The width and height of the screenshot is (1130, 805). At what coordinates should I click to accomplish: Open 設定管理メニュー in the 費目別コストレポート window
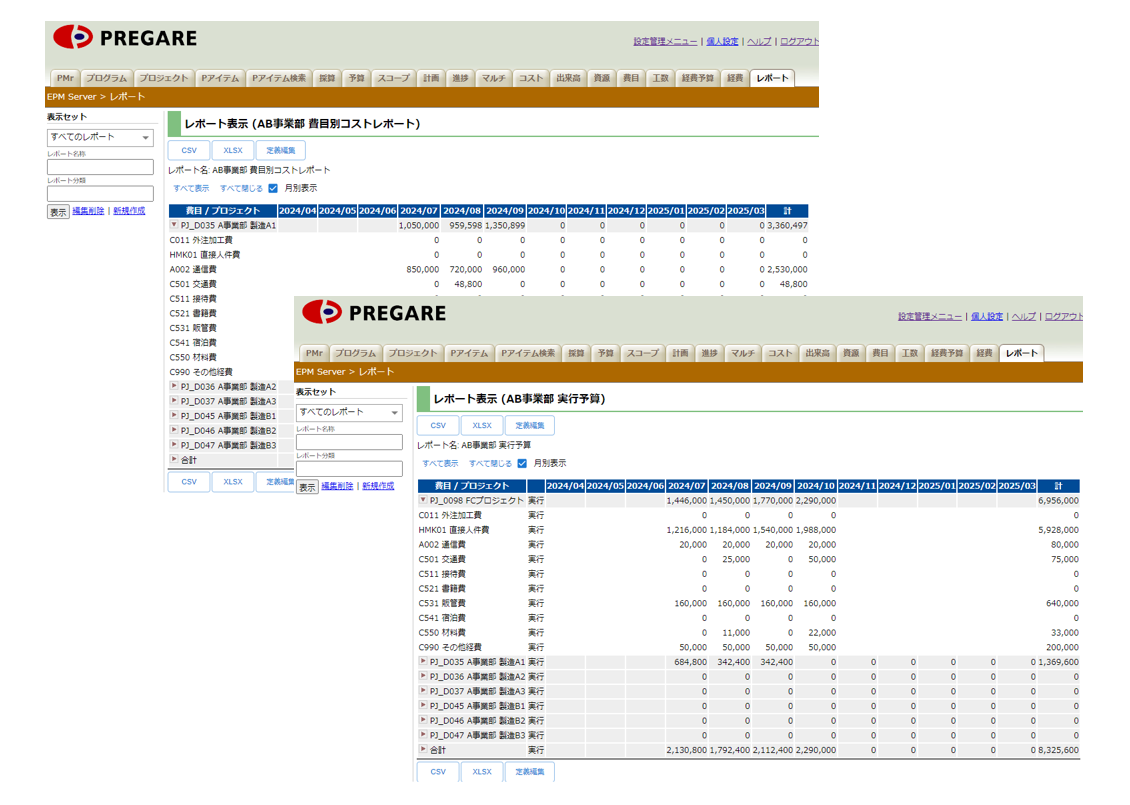tap(665, 42)
